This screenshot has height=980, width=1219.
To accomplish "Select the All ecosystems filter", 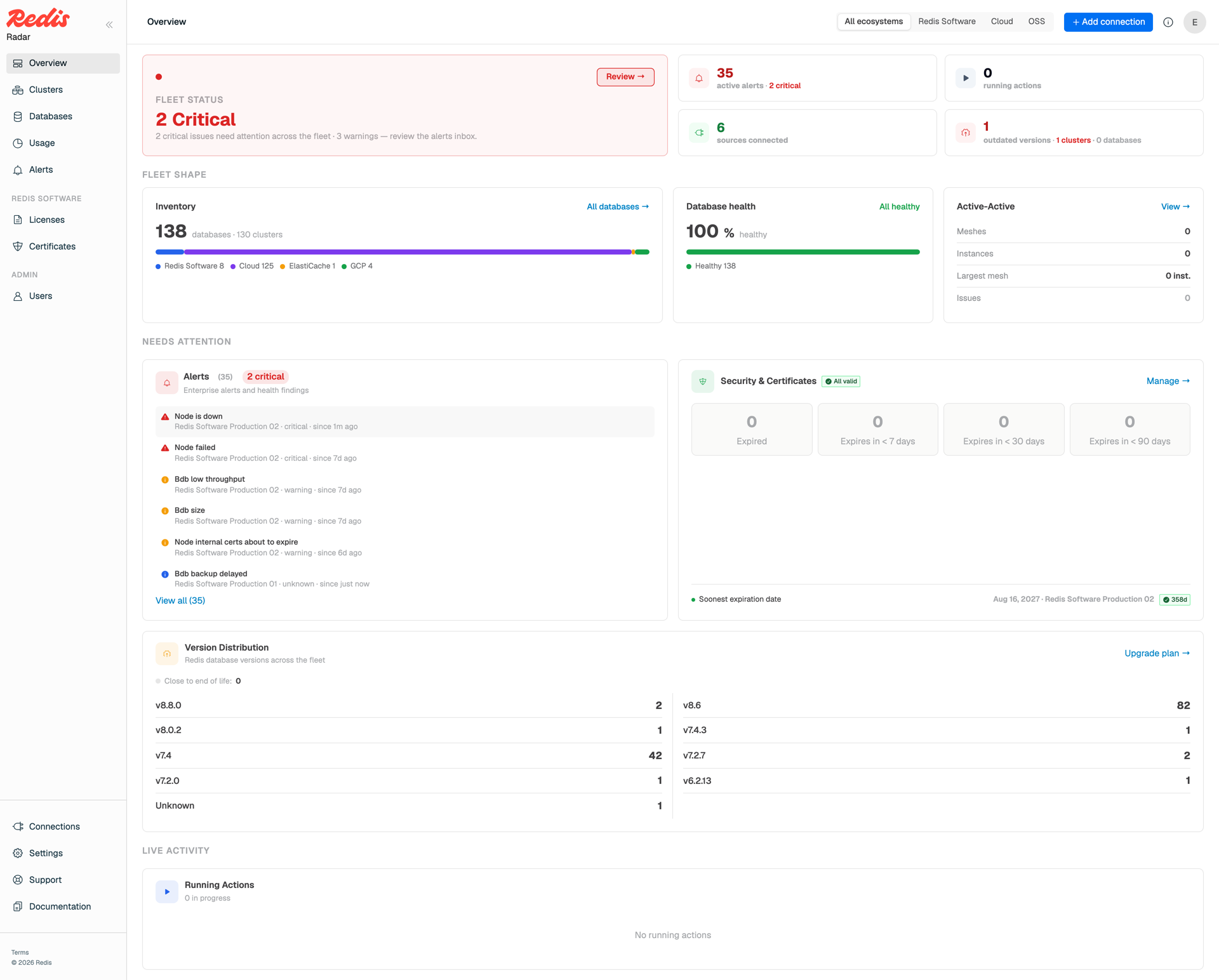I will pos(874,22).
